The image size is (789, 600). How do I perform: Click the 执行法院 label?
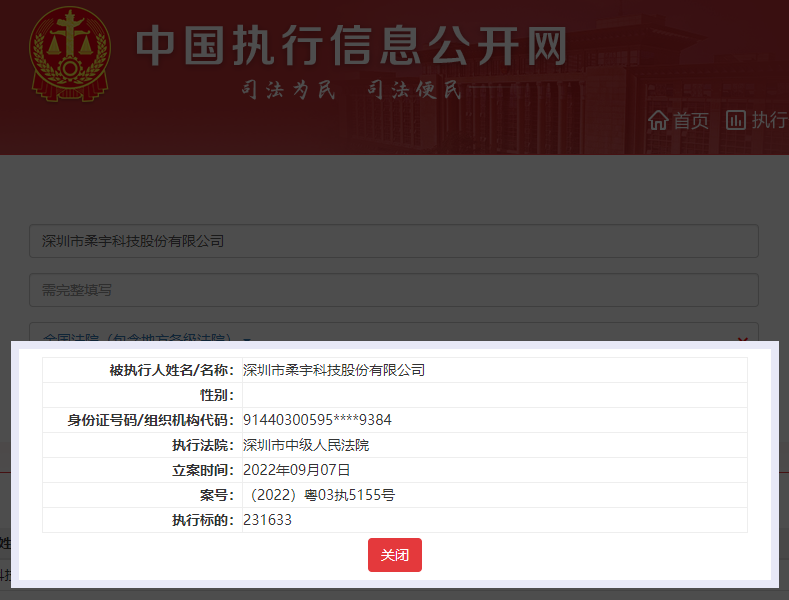pos(203,445)
